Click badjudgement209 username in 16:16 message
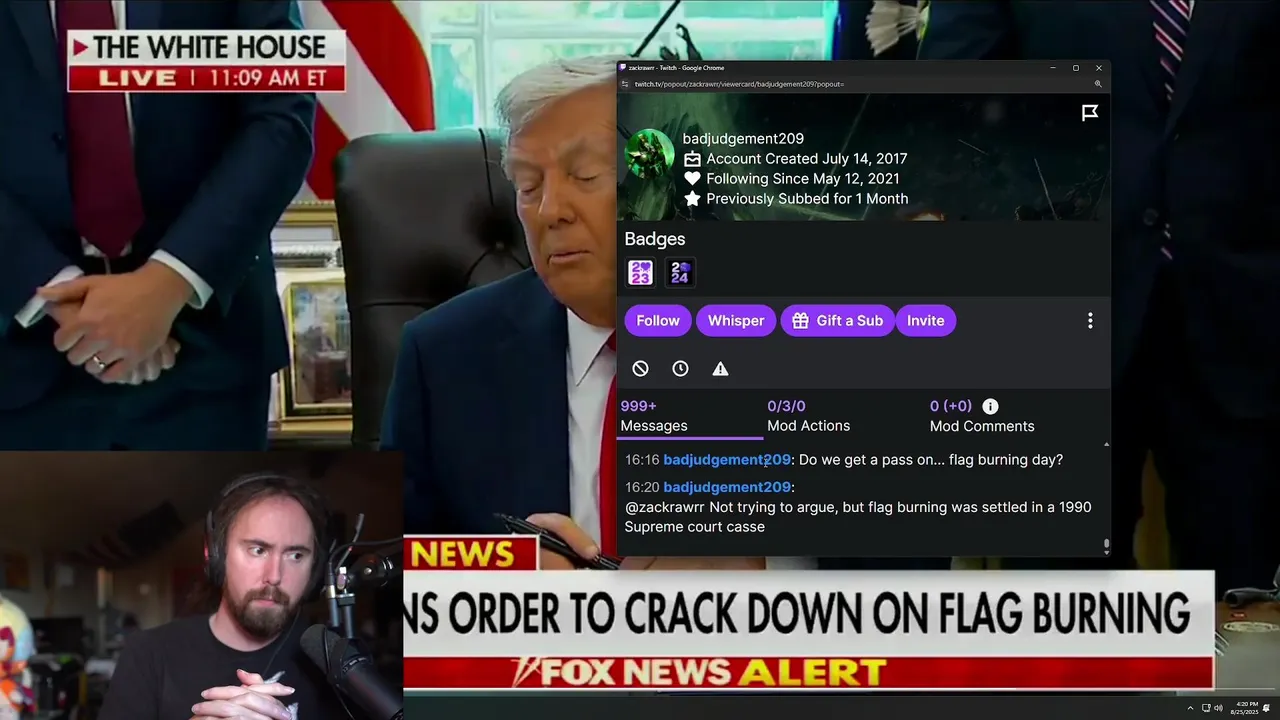1280x720 pixels. tap(727, 460)
